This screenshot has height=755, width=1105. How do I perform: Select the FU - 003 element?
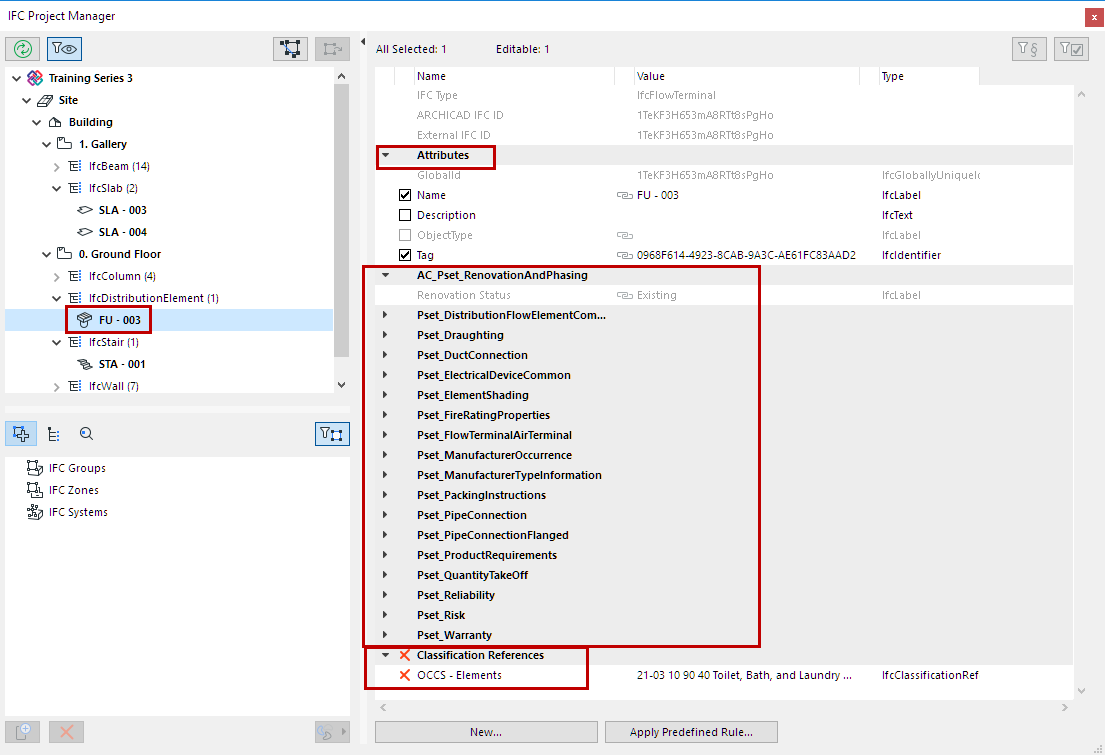(x=120, y=320)
